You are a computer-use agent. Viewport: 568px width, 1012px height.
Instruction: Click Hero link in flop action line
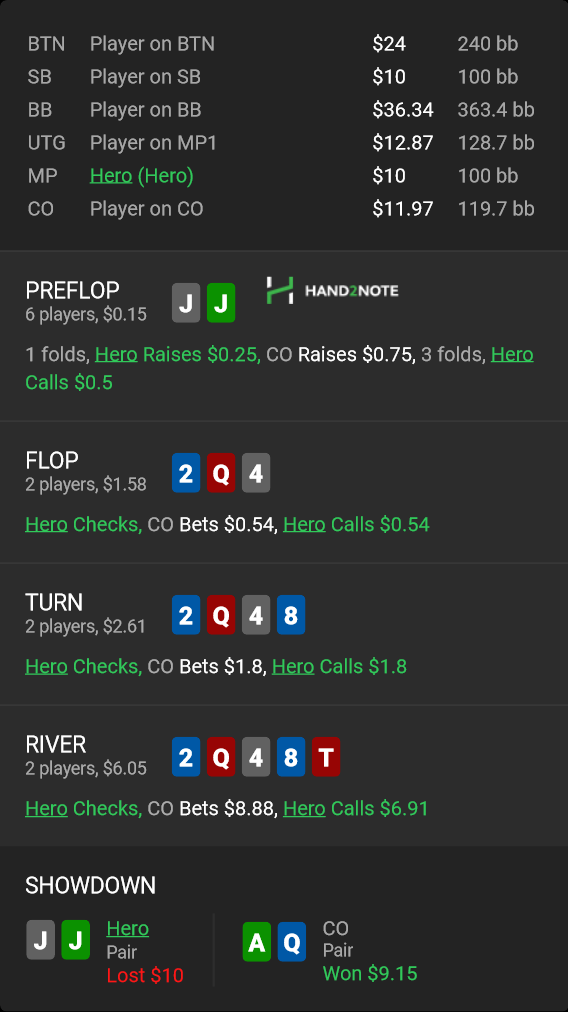pyautogui.click(x=46, y=524)
